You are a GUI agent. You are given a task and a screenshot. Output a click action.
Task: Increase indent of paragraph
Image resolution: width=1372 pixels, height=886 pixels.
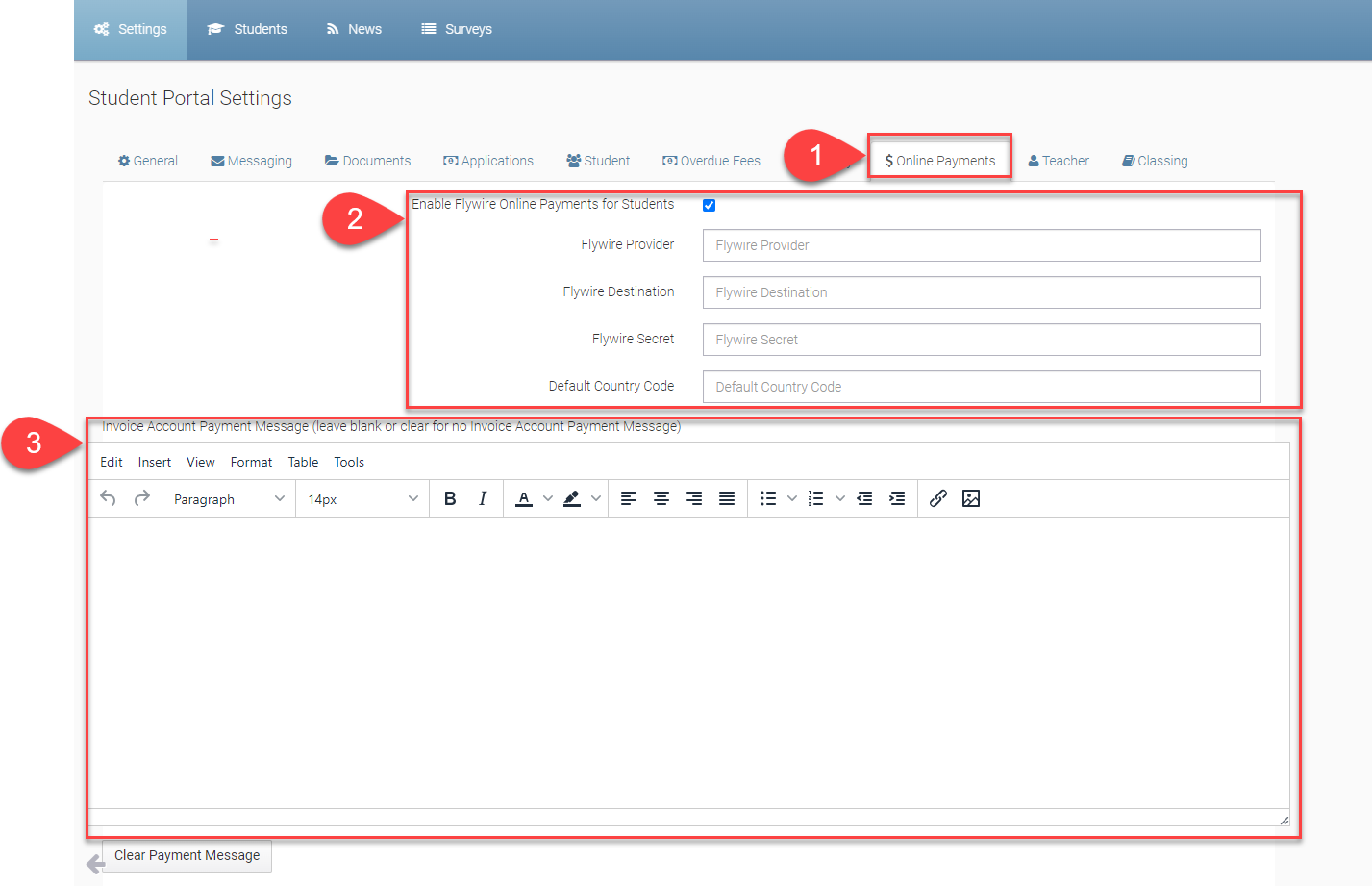pyautogui.click(x=897, y=498)
